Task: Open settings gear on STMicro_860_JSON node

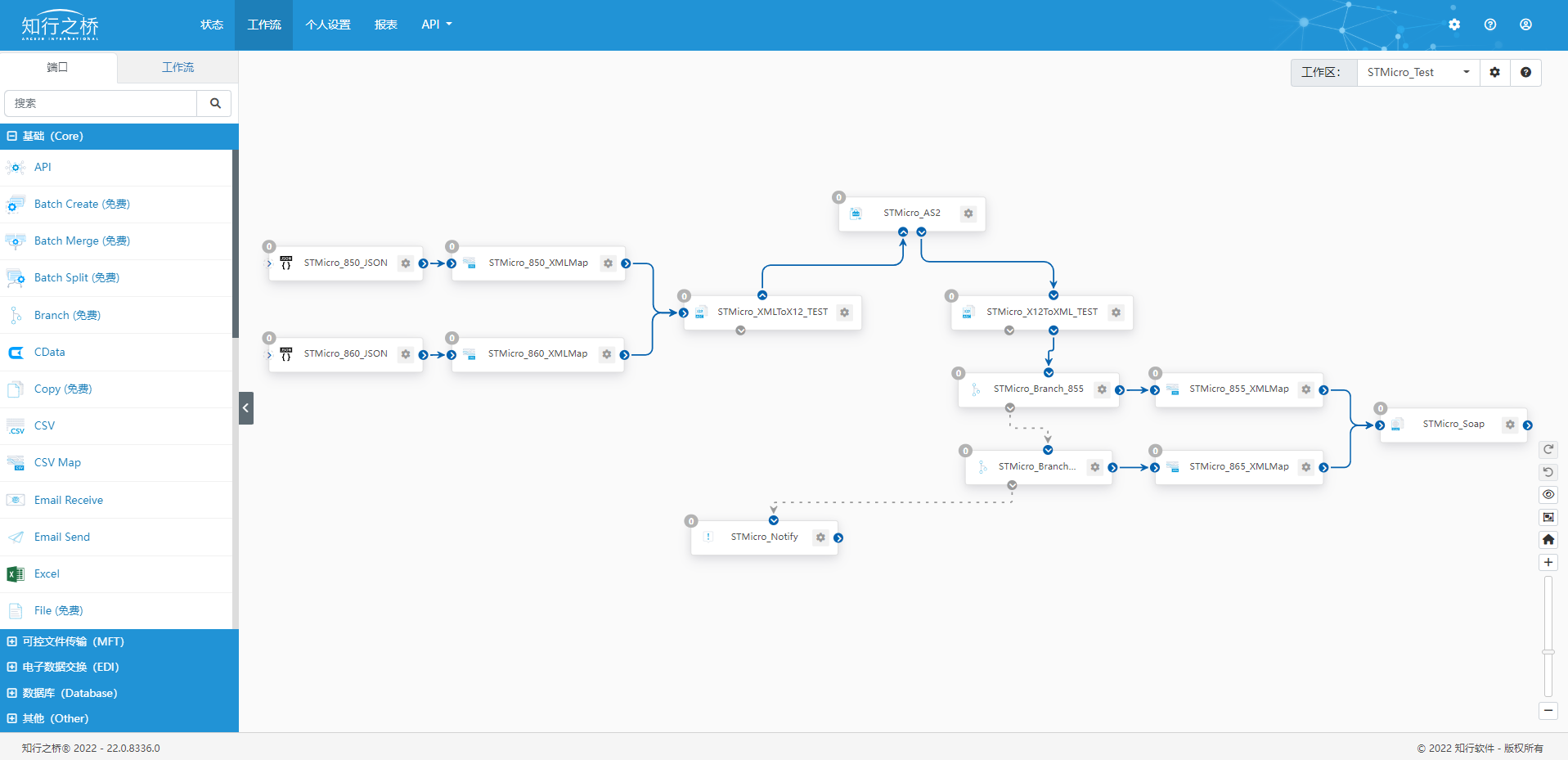Action: click(x=406, y=354)
